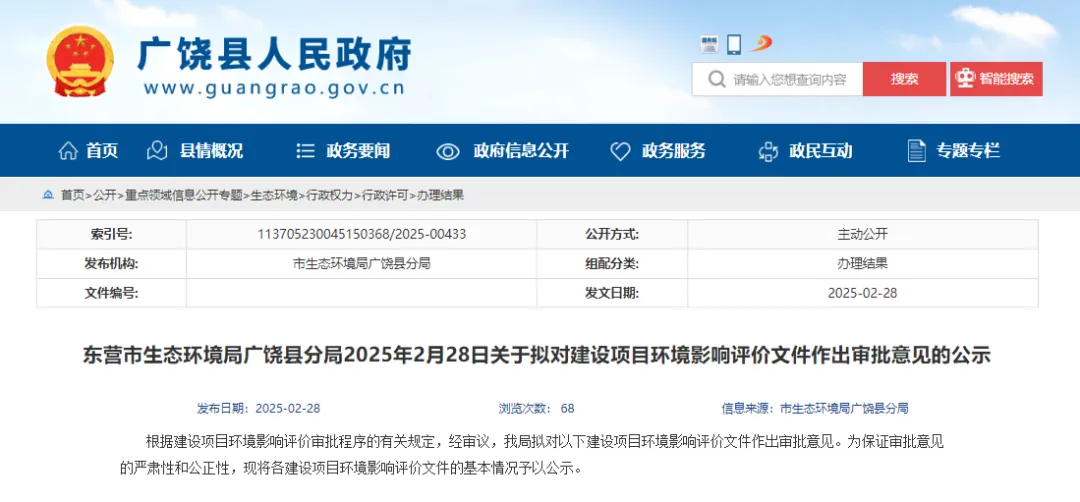The width and height of the screenshot is (1080, 502).
Task: Click the 文件编号 label cell
Action: point(111,293)
